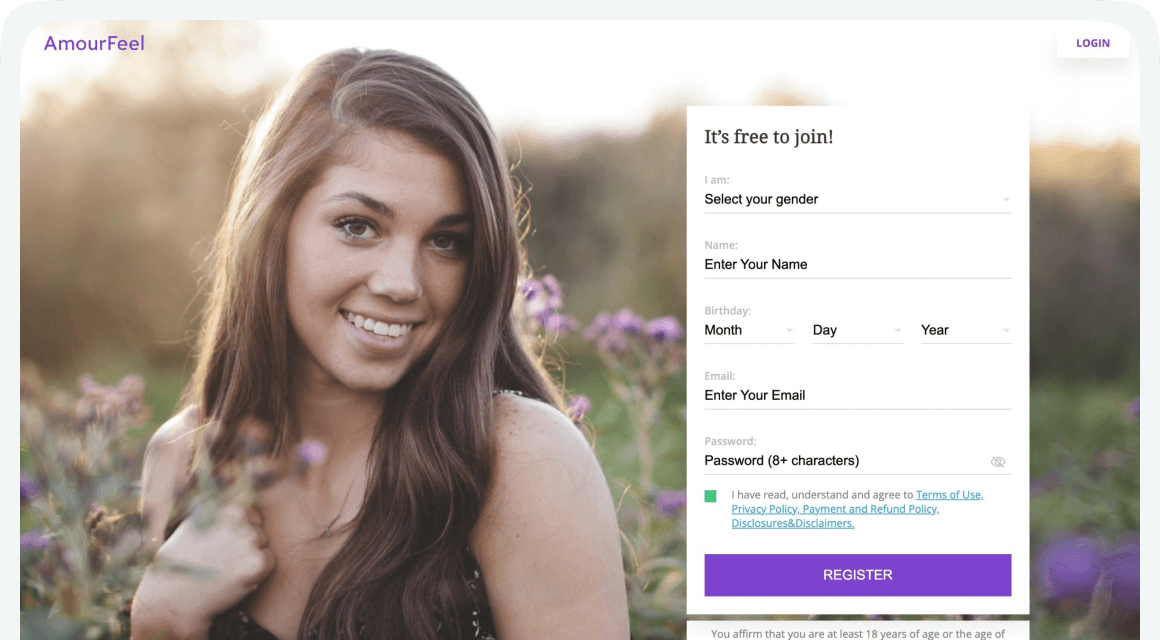Toggle password visibility eye icon
The image size is (1160, 640).
coord(997,461)
